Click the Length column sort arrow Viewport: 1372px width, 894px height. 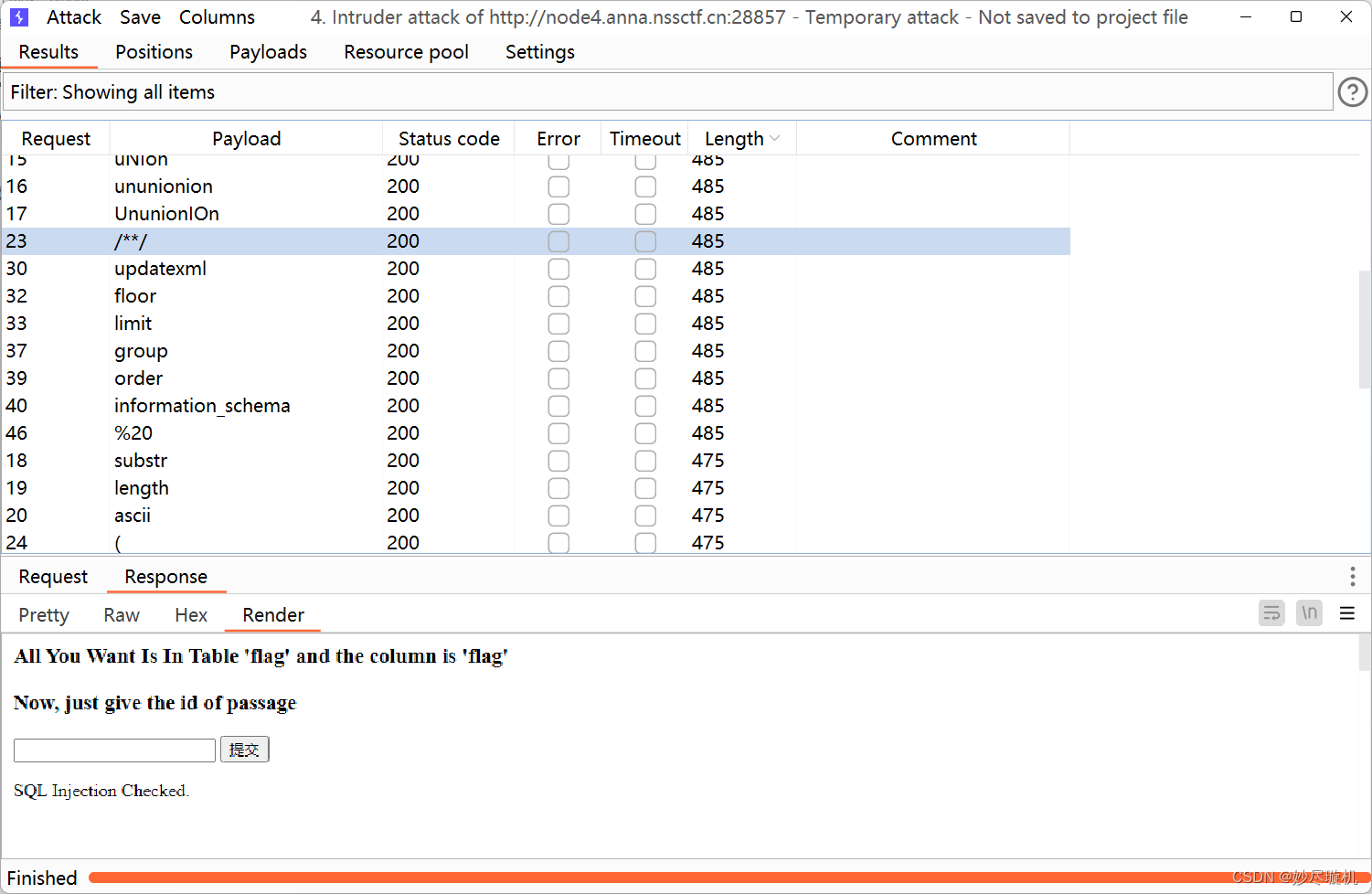775,139
